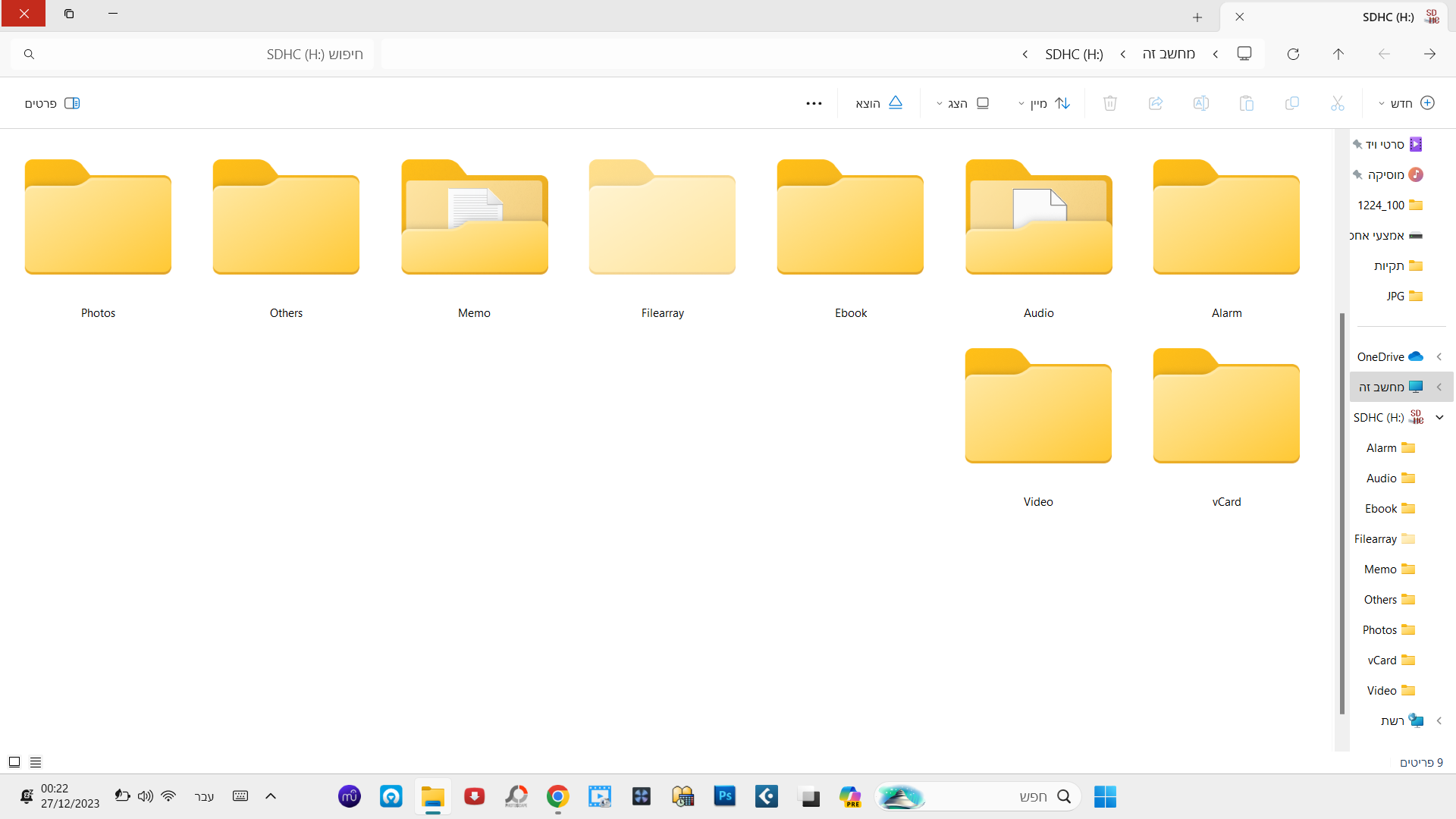Screen dimensions: 1456x819
Task: Click the Cut scissors icon in toolbar
Action: (1337, 103)
